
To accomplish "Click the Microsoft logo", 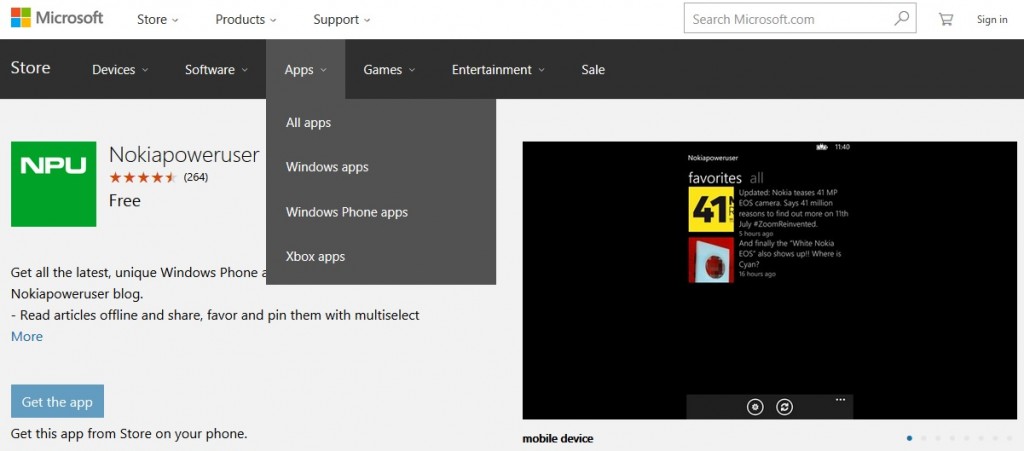I will pos(57,18).
